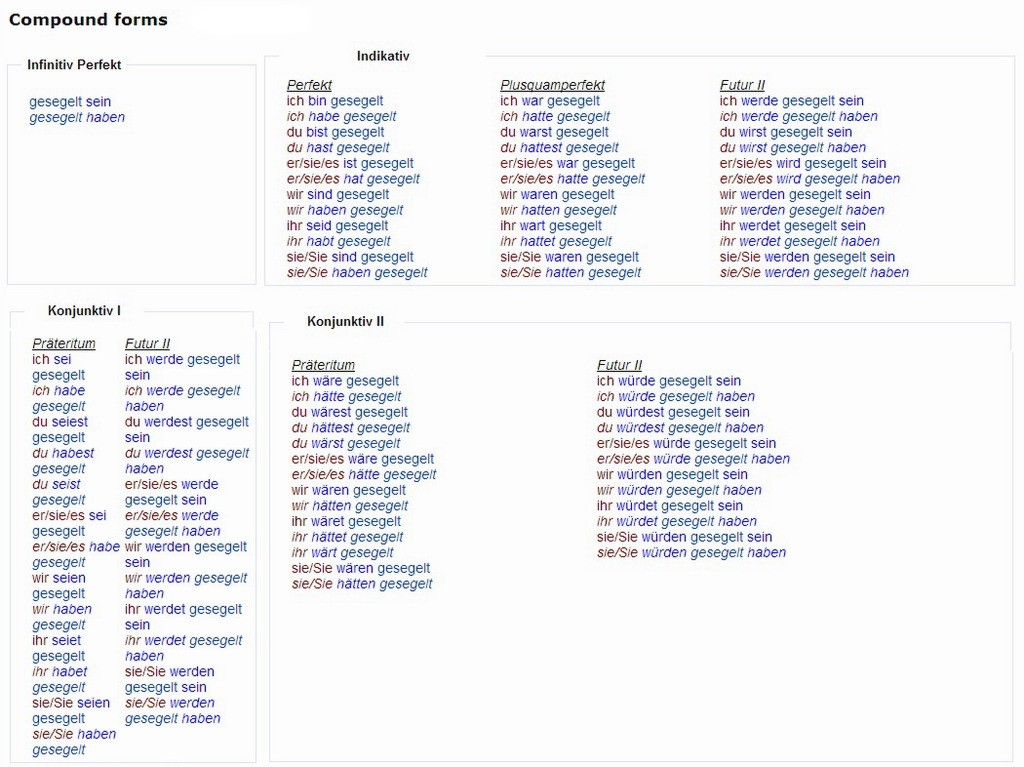Click the 'du hast gesegelt' entry
This screenshot has height=767, width=1024.
[x=338, y=148]
